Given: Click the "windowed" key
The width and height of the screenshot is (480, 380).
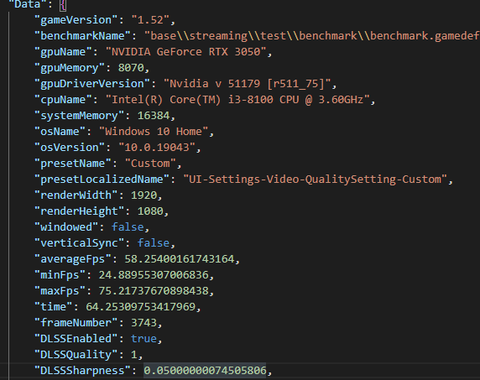Looking at the screenshot, I should point(66,228).
